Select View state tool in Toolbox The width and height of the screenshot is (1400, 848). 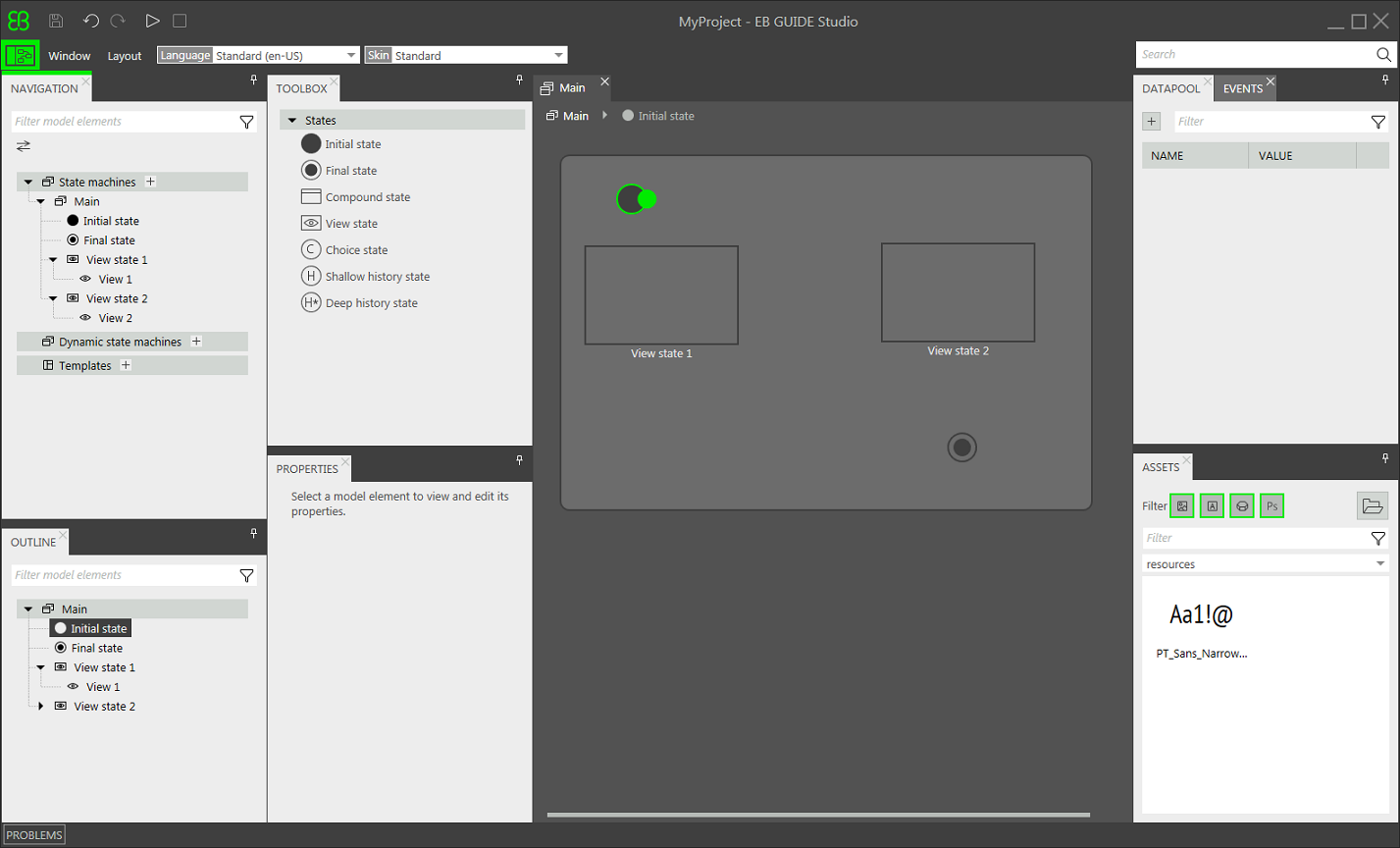[338, 224]
